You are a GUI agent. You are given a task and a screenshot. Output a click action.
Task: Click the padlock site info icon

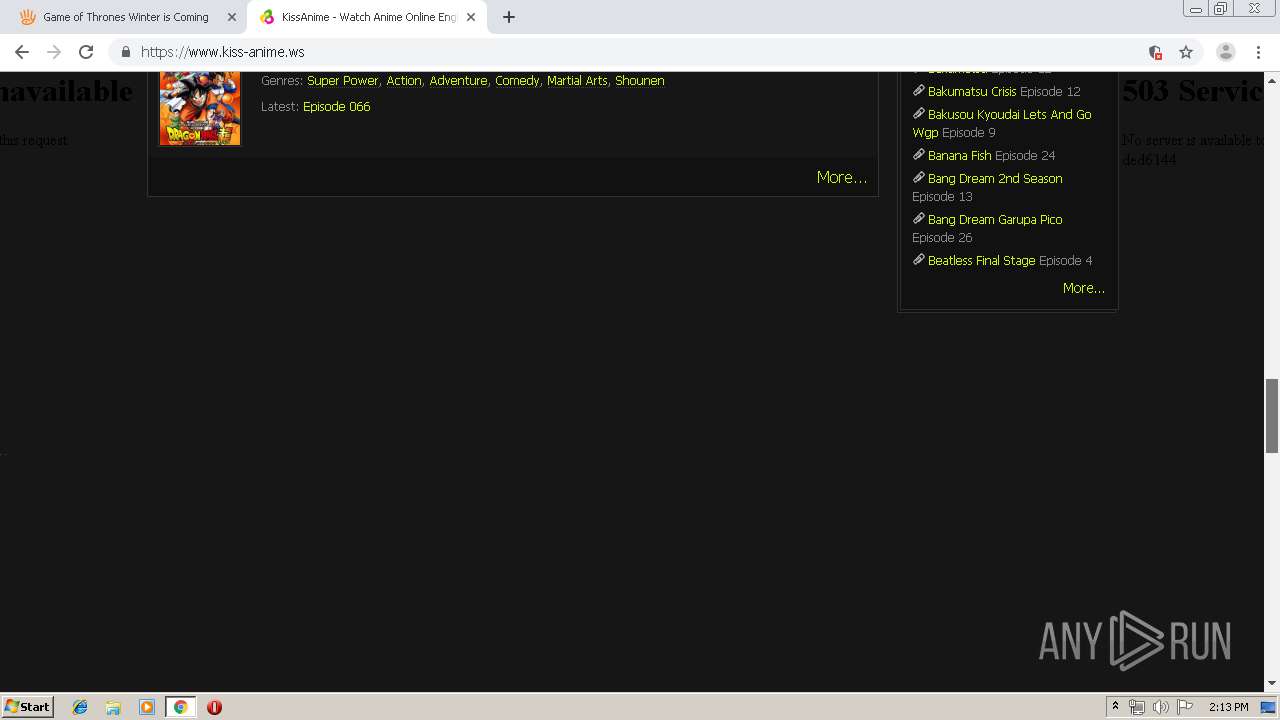126,52
